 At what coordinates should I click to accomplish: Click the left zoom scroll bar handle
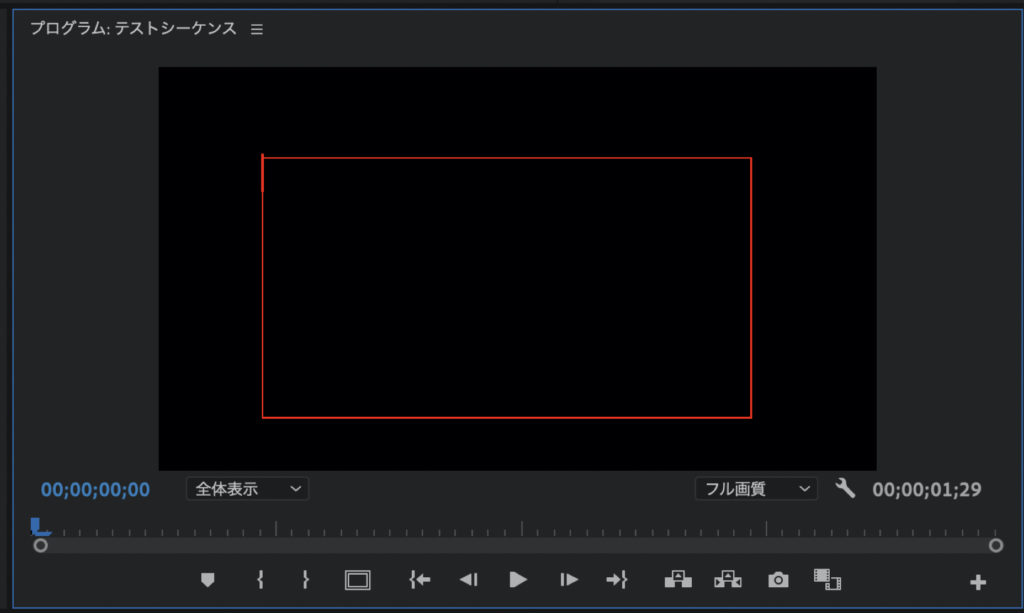point(40,545)
